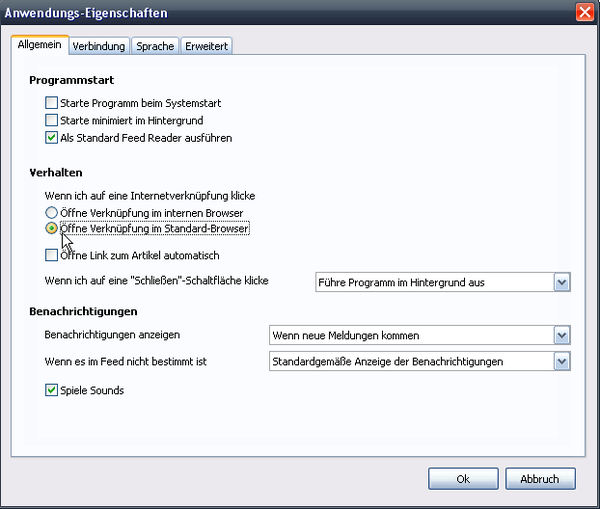Expand the Führe Programm im Hintergrund aus dropdown
The height and width of the screenshot is (509, 600).
[x=561, y=283]
